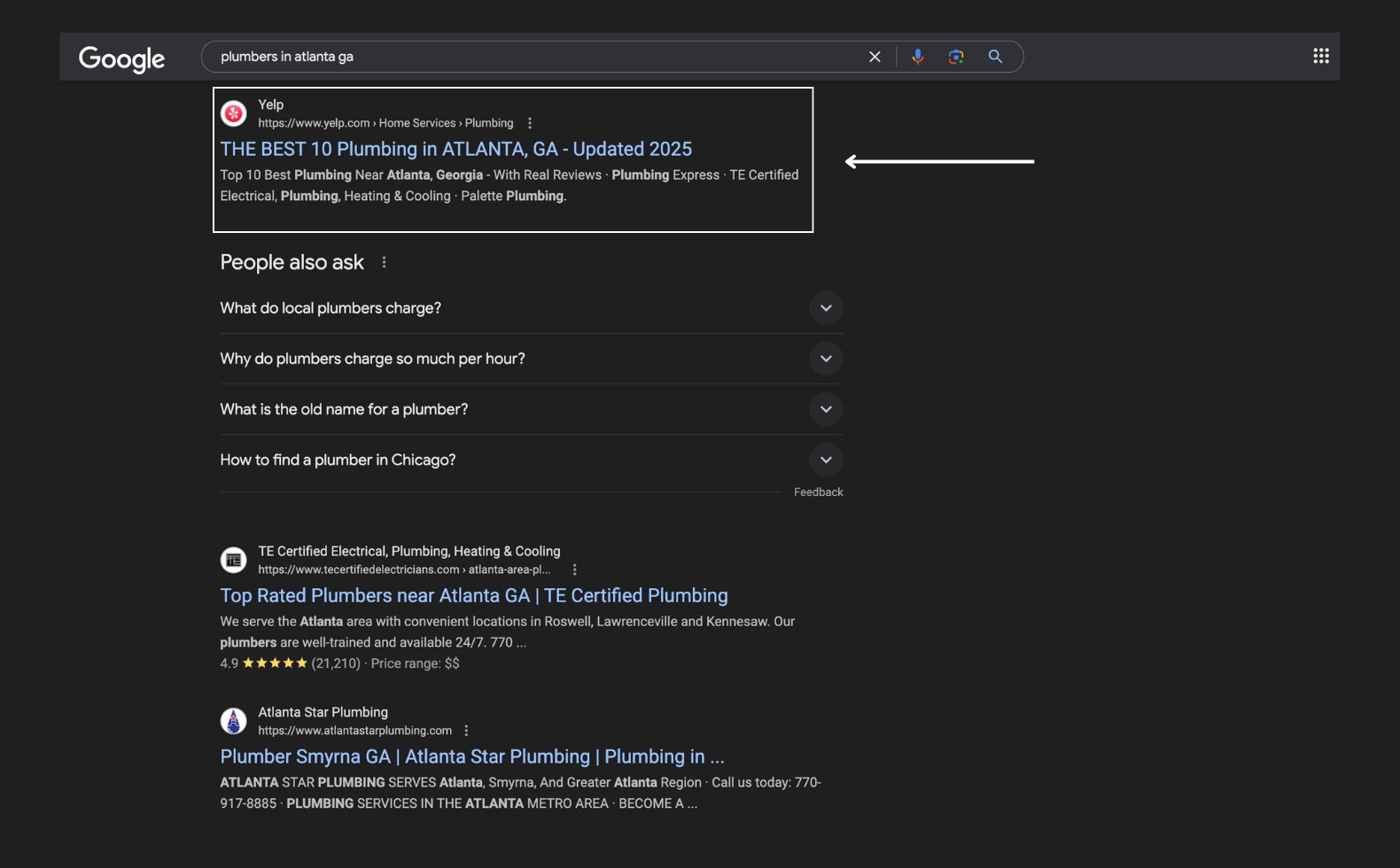Click the tecertifiedelectricians.com URL
The image size is (1400, 868).
(404, 570)
